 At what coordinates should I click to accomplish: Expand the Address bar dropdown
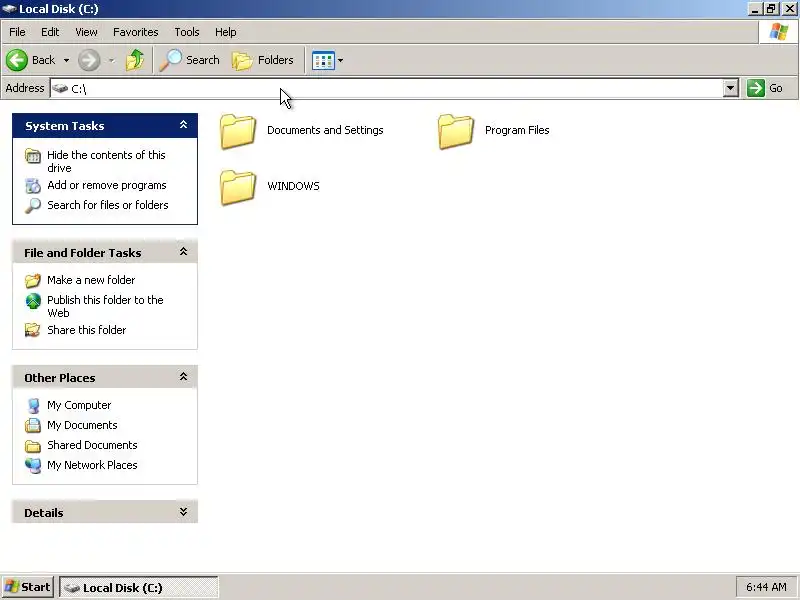click(731, 88)
